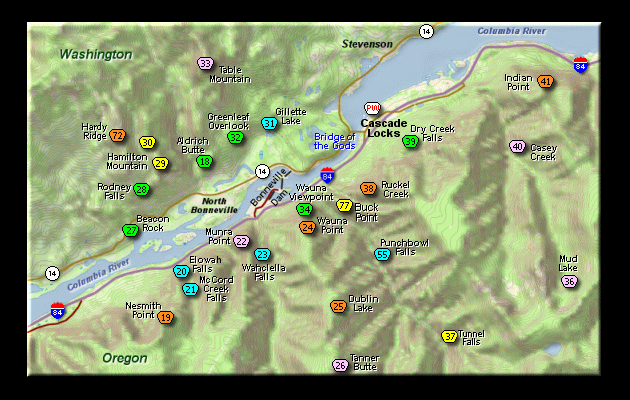Click marker 40 for Casey Creek
This screenshot has width=630, height=400.
[x=517, y=146]
